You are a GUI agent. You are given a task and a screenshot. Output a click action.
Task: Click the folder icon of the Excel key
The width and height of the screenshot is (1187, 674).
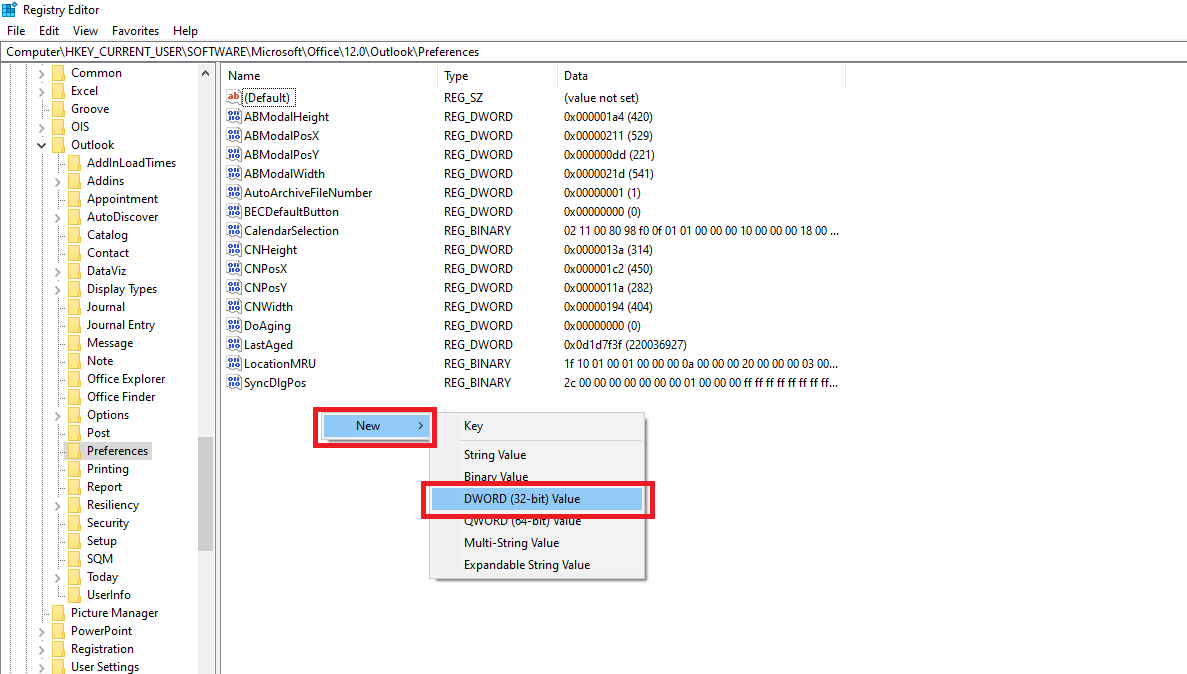pos(60,90)
